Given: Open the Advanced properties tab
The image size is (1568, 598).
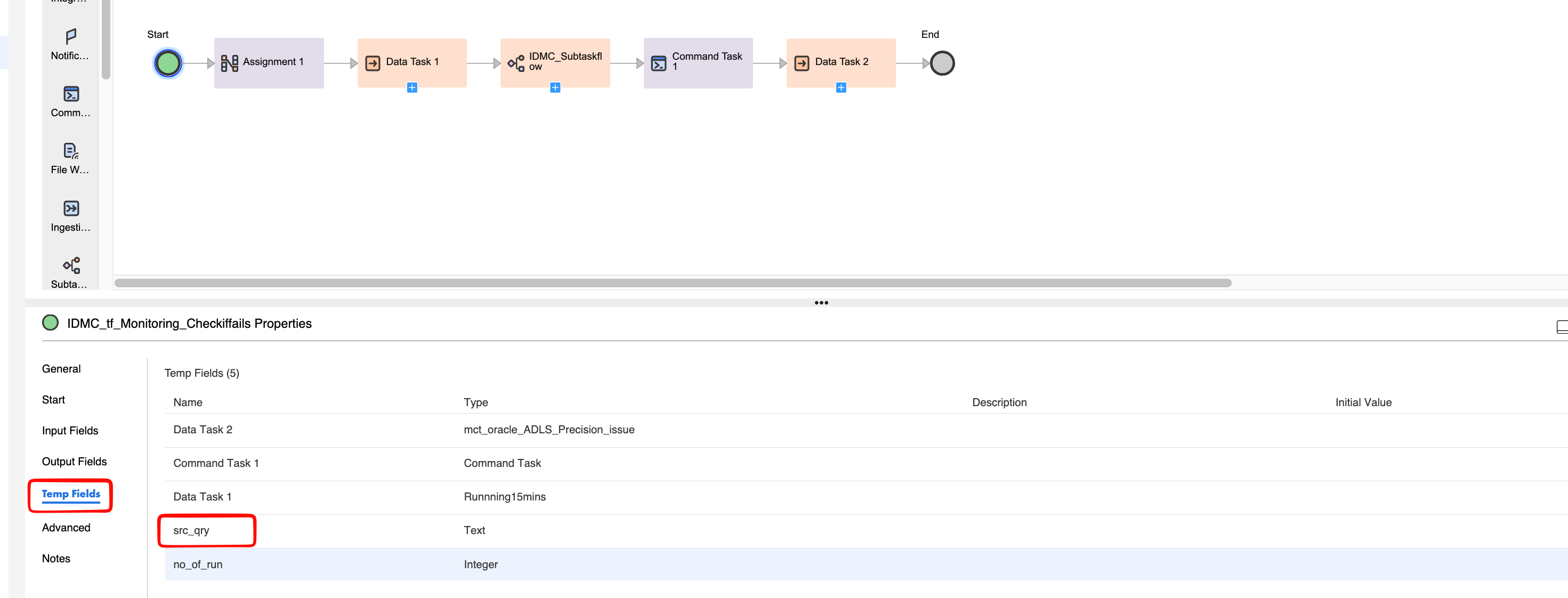Looking at the screenshot, I should point(66,527).
